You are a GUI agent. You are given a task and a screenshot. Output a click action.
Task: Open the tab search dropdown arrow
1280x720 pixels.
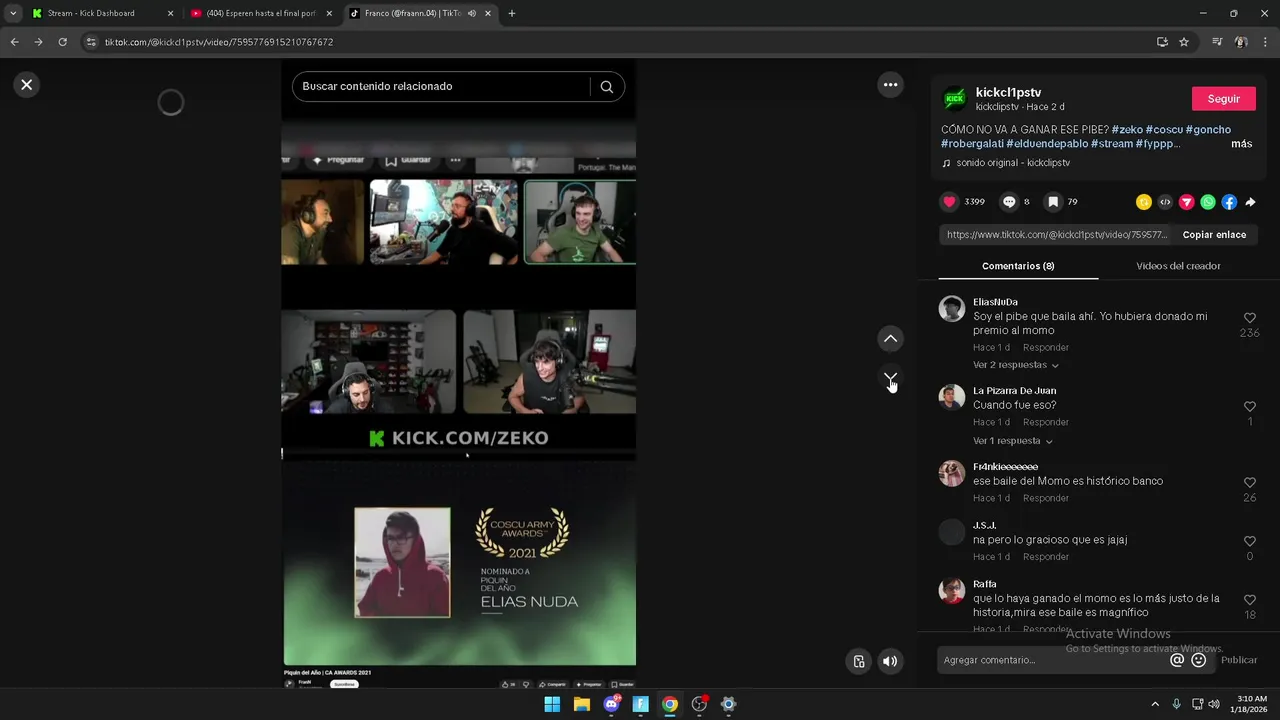tap(13, 14)
